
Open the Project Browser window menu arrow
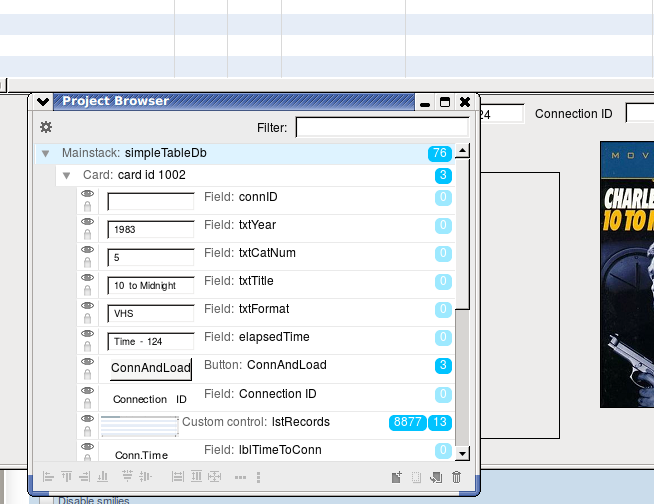42,101
